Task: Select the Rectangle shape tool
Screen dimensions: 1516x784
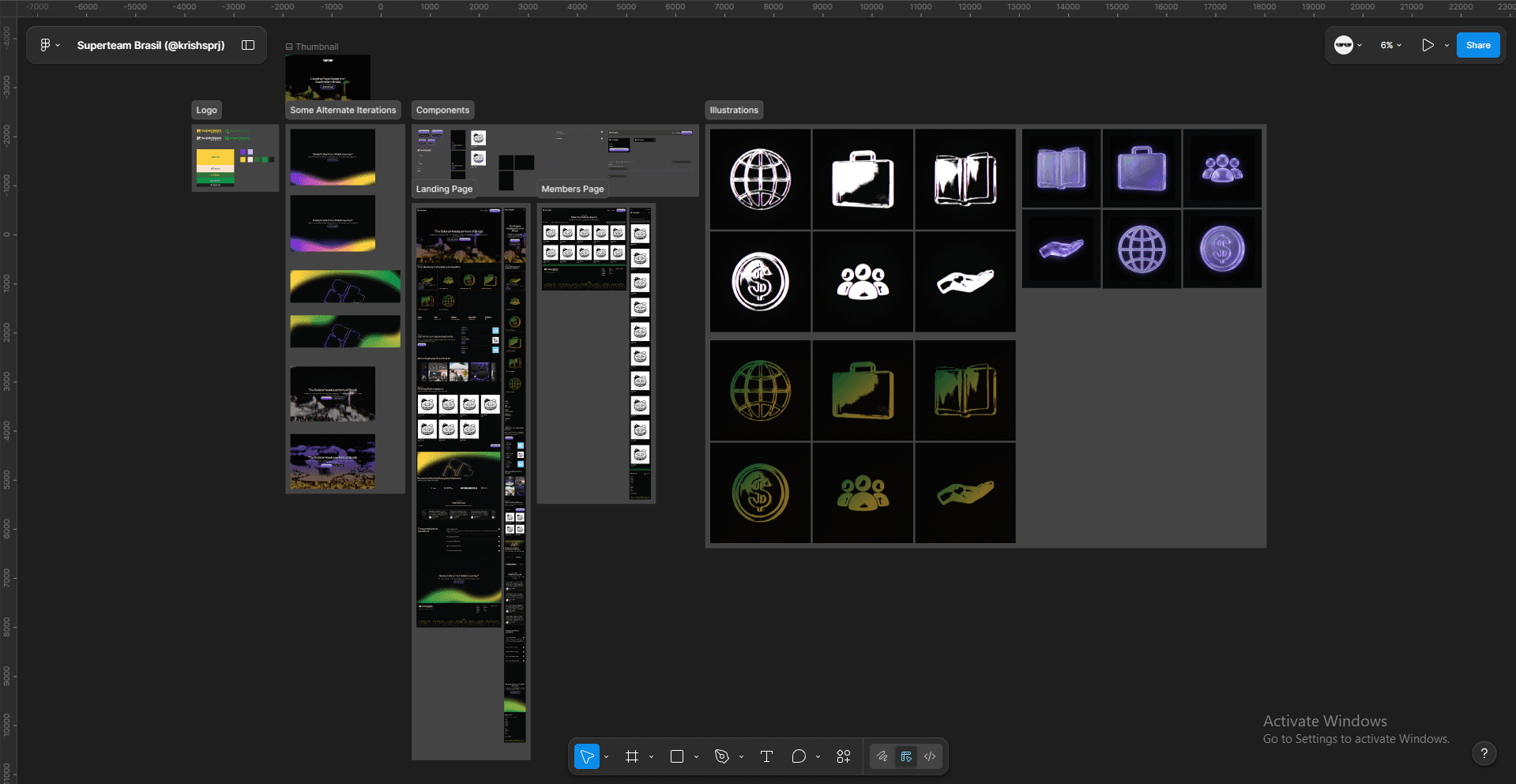Action: tap(677, 756)
